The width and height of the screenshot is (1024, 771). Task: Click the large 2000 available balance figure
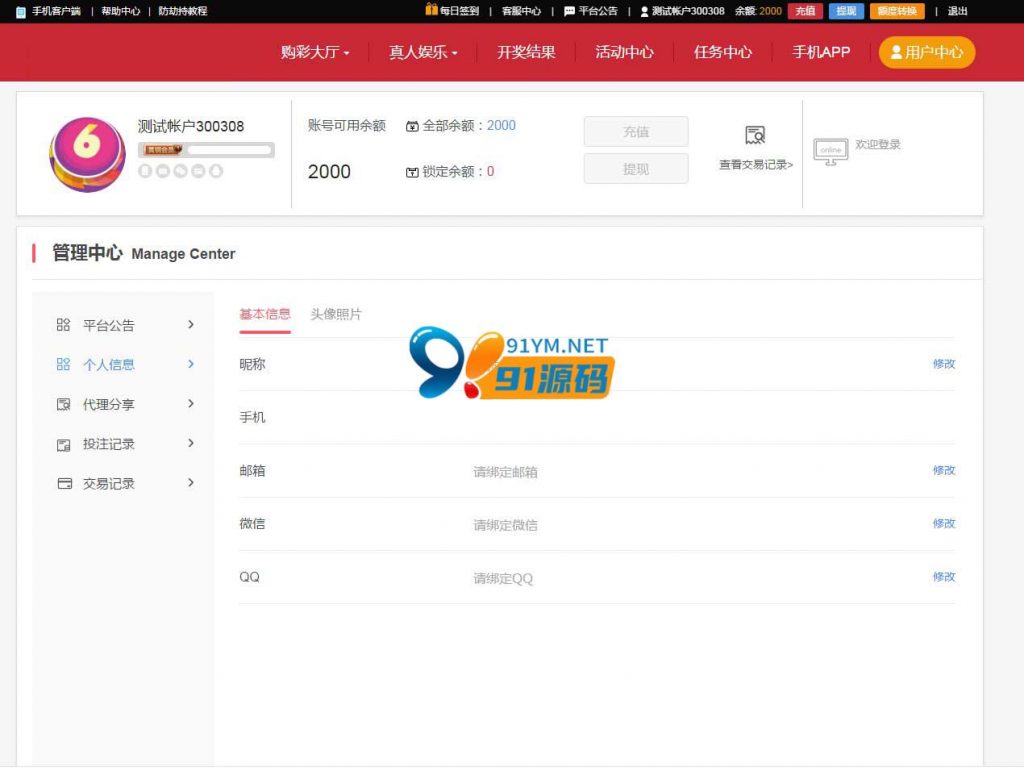[x=329, y=172]
